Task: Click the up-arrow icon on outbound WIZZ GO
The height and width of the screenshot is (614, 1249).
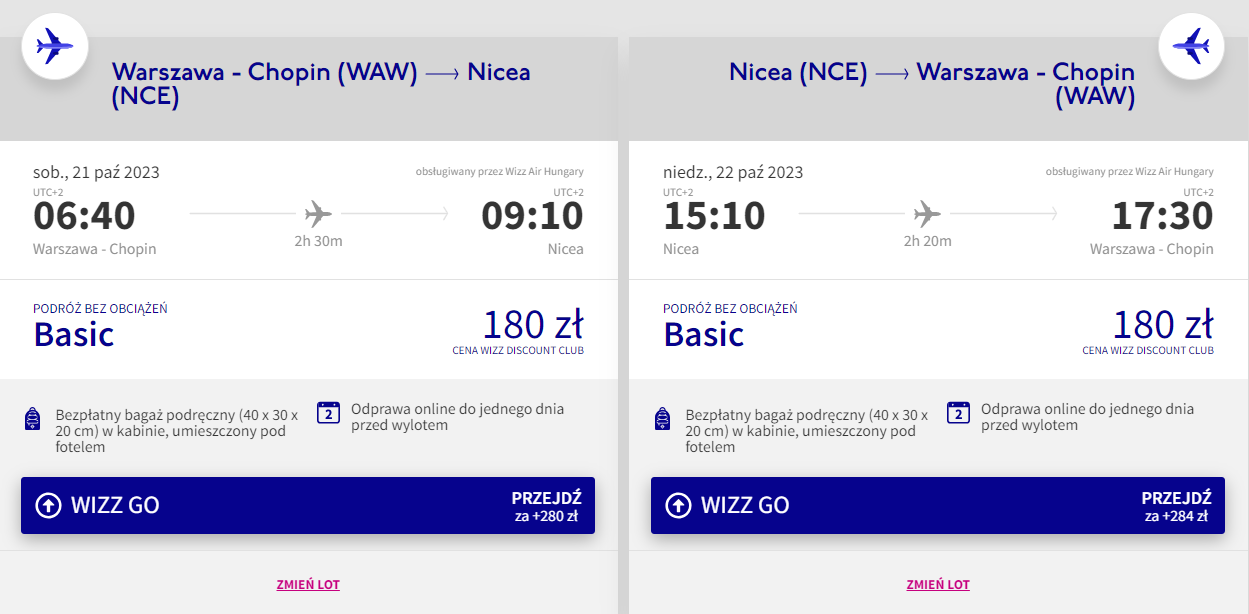Action: 48,505
